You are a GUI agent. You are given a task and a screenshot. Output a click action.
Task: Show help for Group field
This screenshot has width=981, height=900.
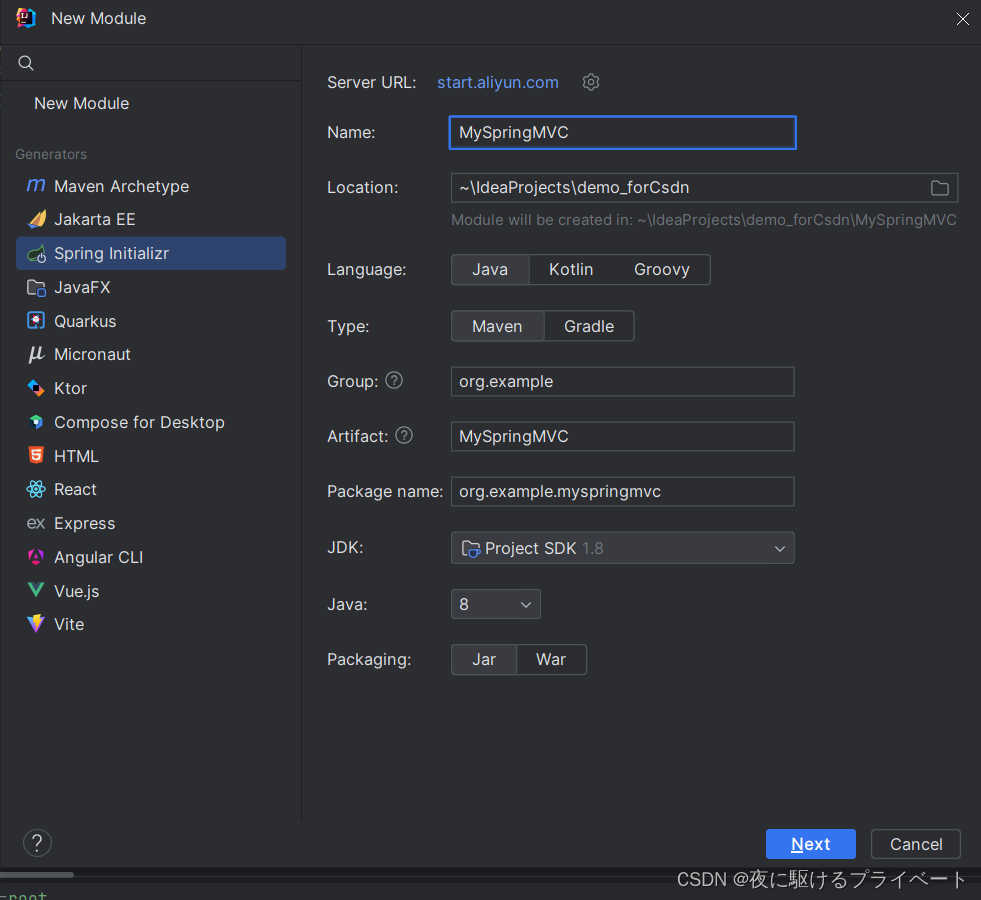(394, 380)
